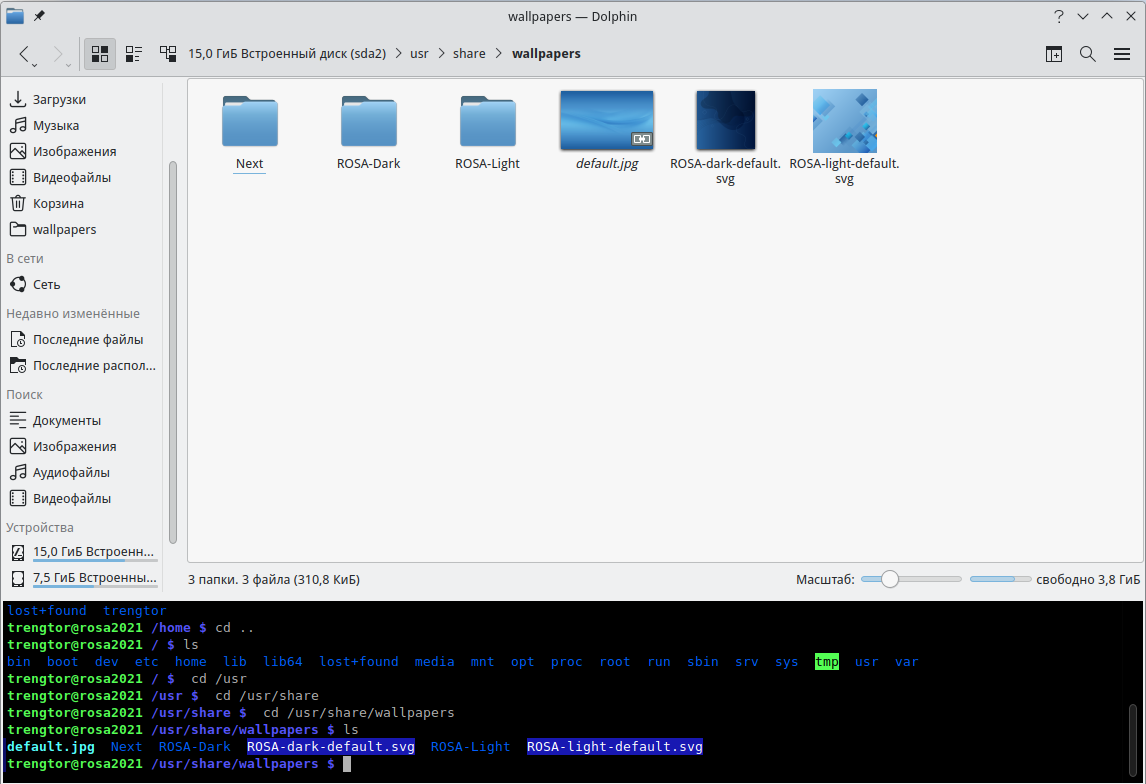The image size is (1146, 784).
Task: Go forward with the forward arrow
Action: click(x=58, y=53)
